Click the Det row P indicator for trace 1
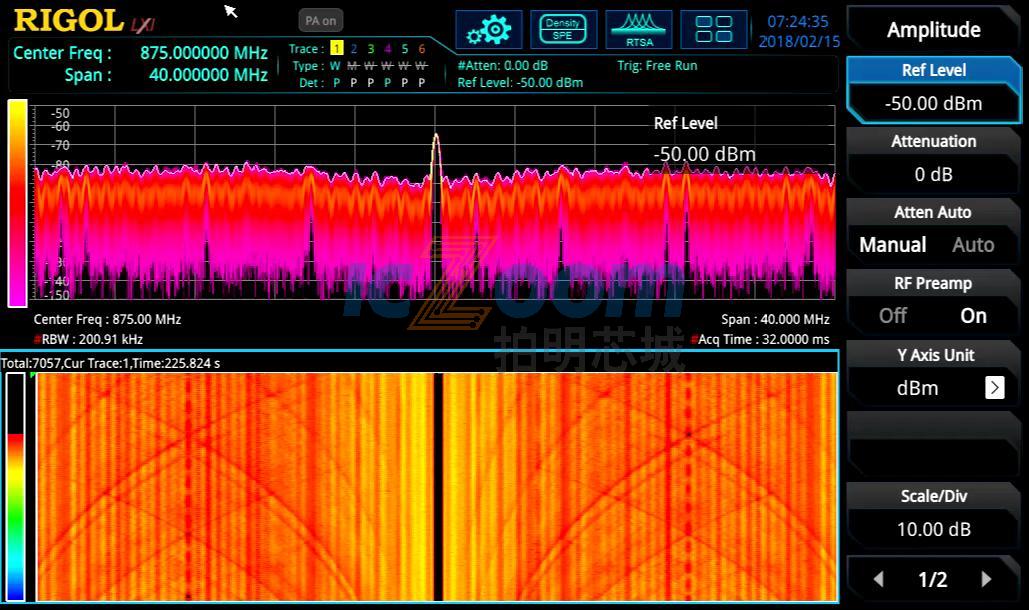This screenshot has height=610, width=1029. tap(337, 83)
